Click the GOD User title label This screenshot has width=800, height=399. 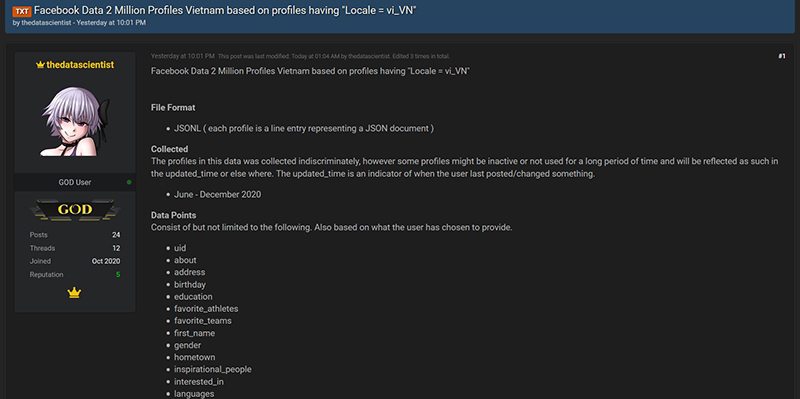tap(75, 182)
